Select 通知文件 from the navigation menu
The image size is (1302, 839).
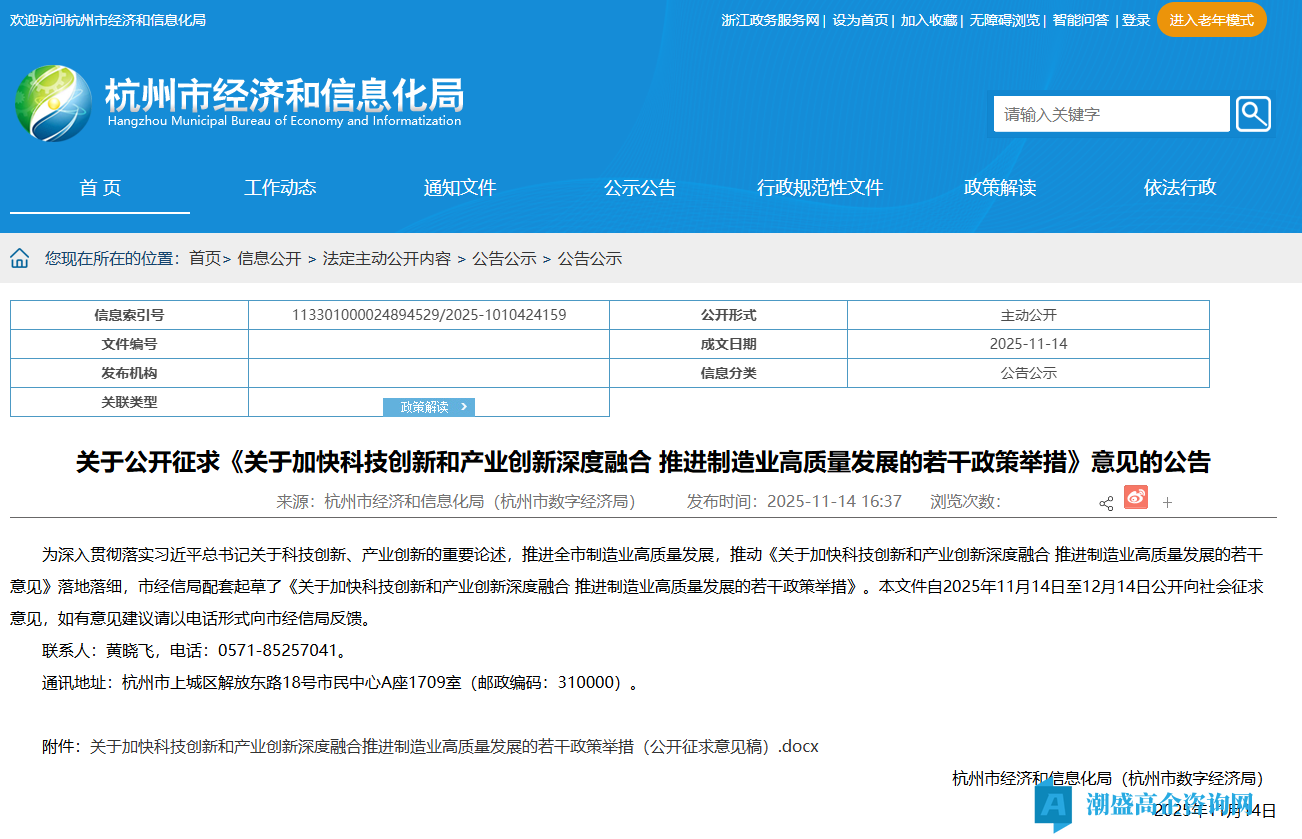click(459, 187)
